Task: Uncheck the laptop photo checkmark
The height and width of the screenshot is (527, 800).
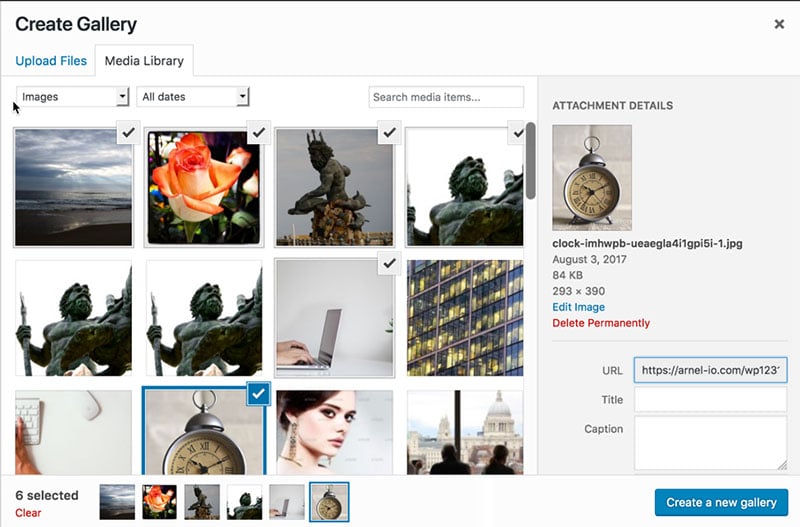Action: click(x=389, y=263)
